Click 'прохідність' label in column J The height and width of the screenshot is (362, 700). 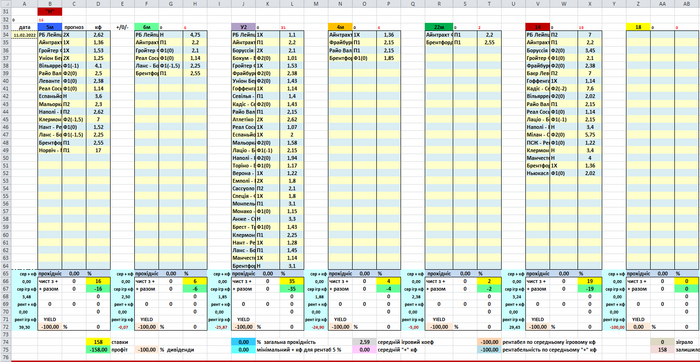coord(243,273)
